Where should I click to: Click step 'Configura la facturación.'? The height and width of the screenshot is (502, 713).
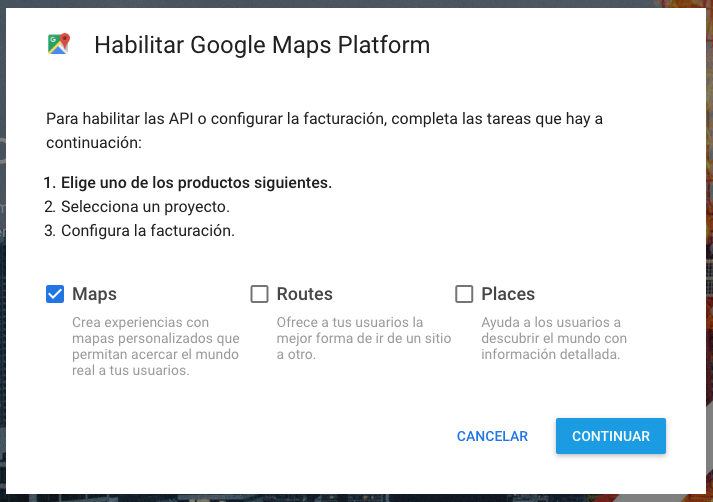point(148,231)
